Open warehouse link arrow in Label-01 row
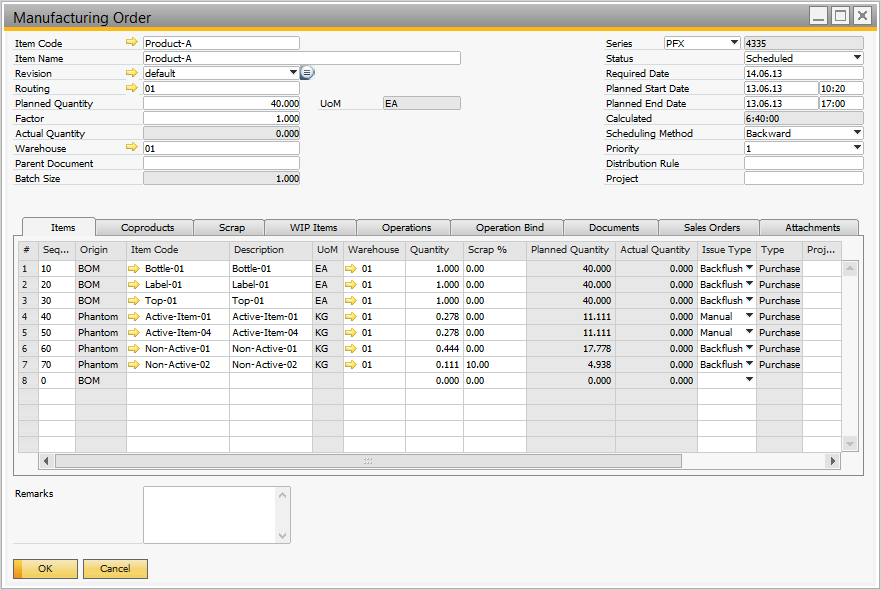This screenshot has width=881, height=590. pyautogui.click(x=351, y=284)
